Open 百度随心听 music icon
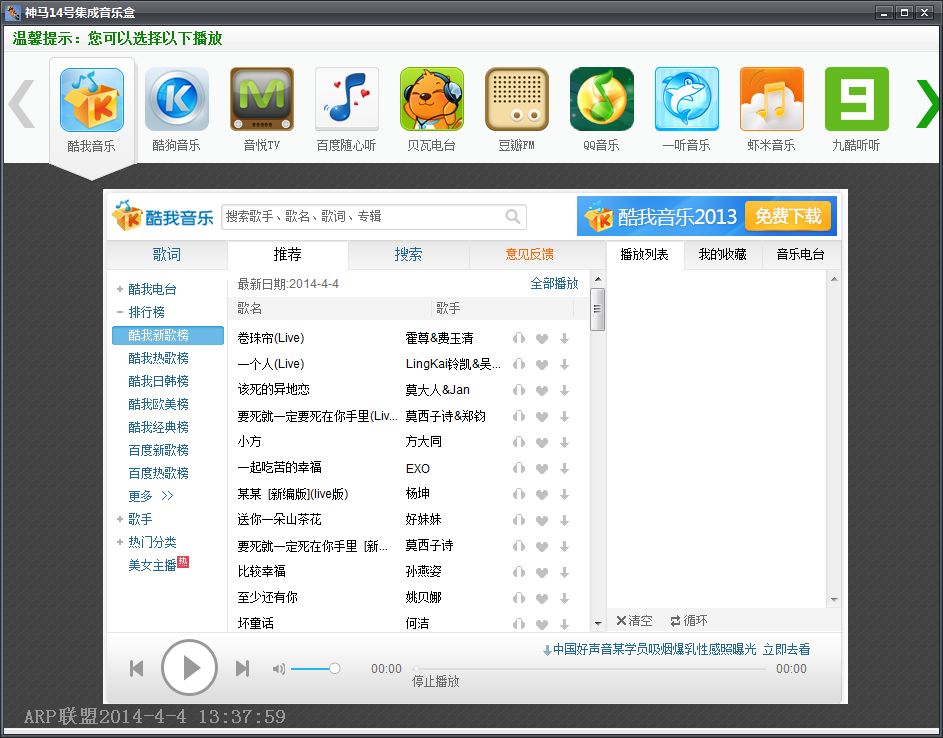943x738 pixels. (346, 100)
